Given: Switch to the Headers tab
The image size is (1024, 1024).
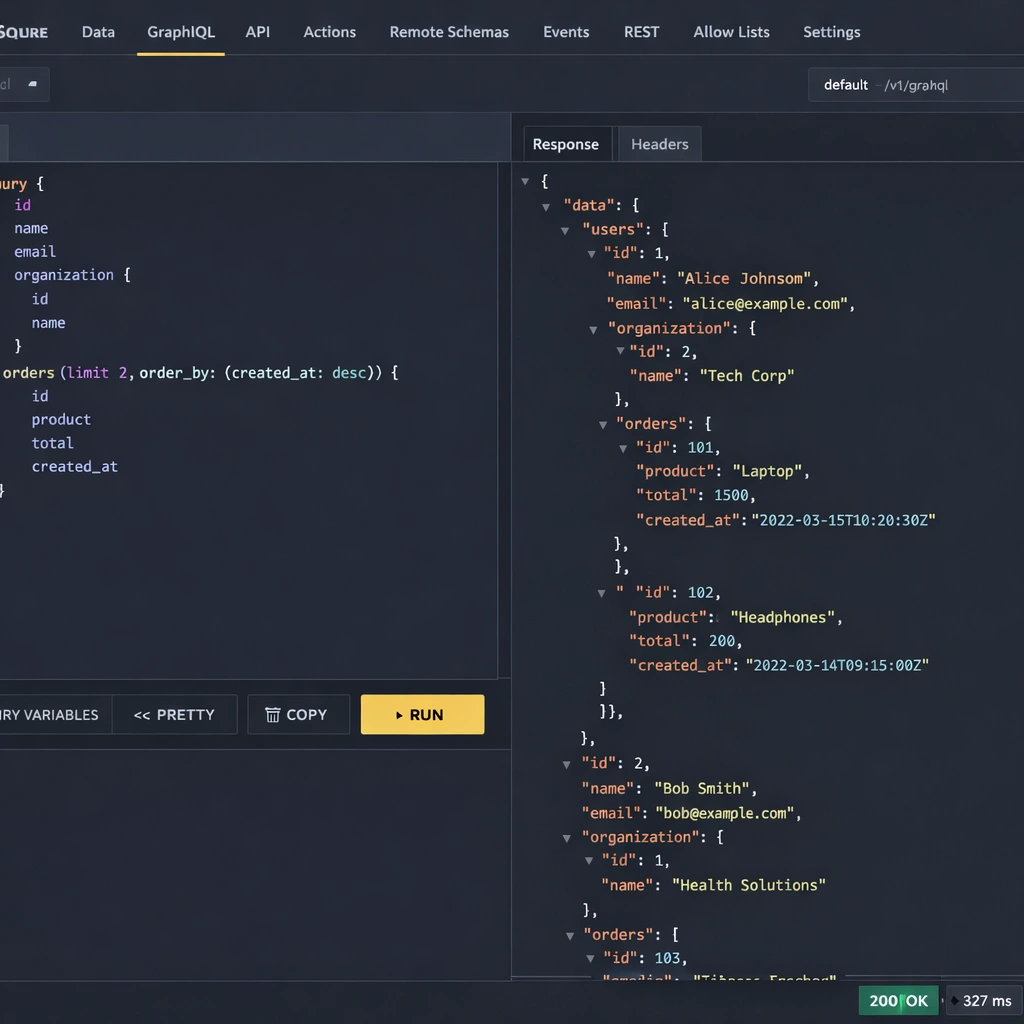Looking at the screenshot, I should coord(659,144).
